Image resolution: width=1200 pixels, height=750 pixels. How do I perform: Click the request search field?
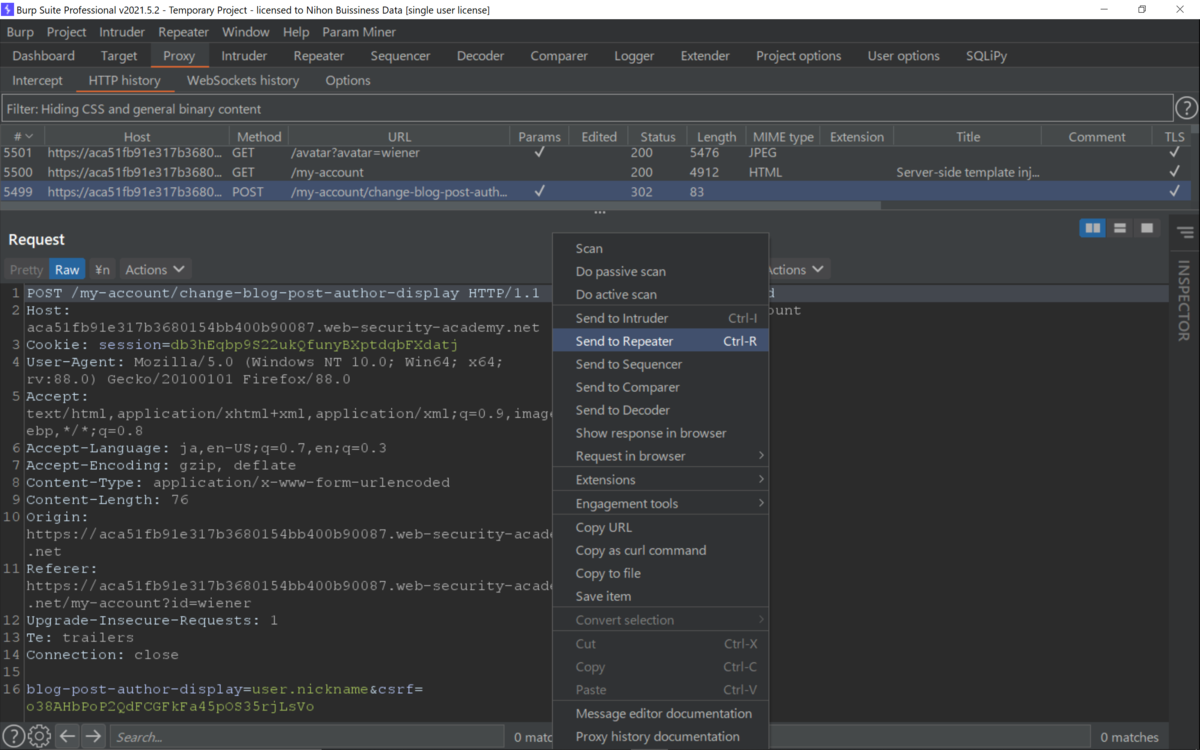(x=305, y=737)
